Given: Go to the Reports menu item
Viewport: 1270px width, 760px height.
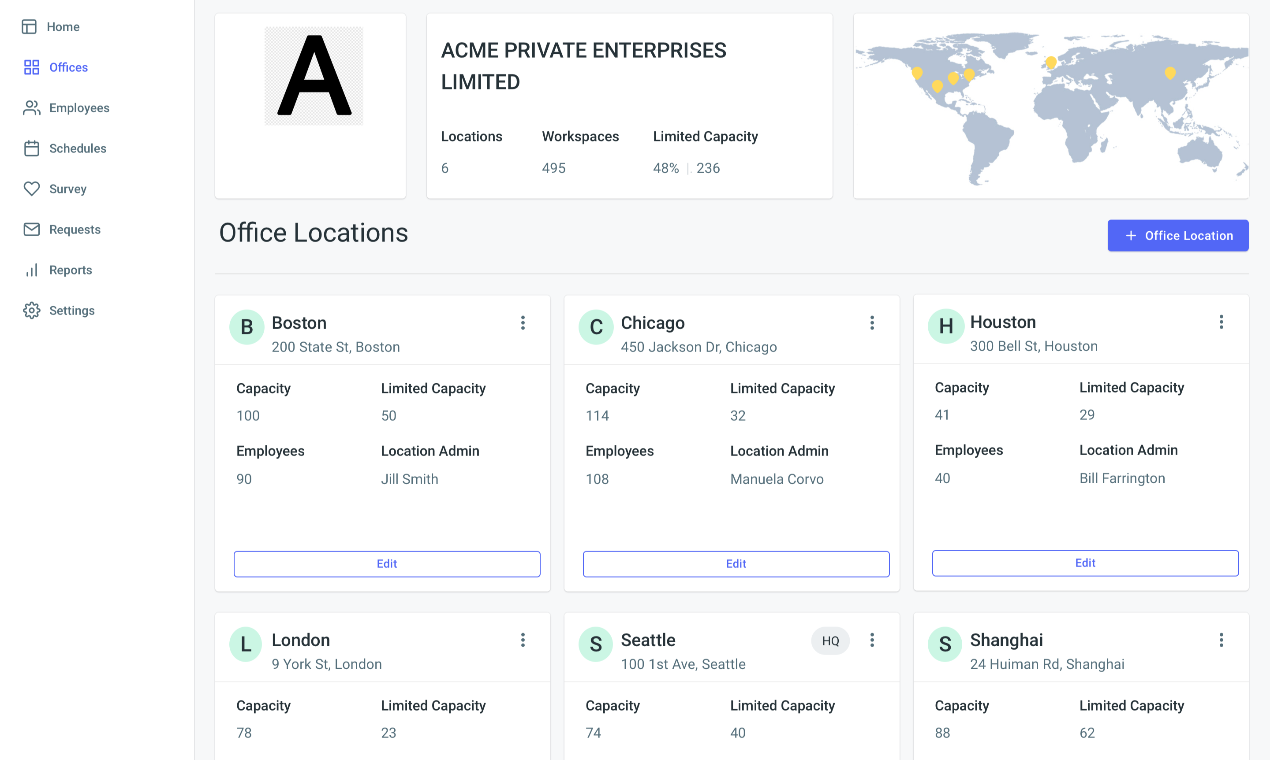Looking at the screenshot, I should tap(70, 270).
